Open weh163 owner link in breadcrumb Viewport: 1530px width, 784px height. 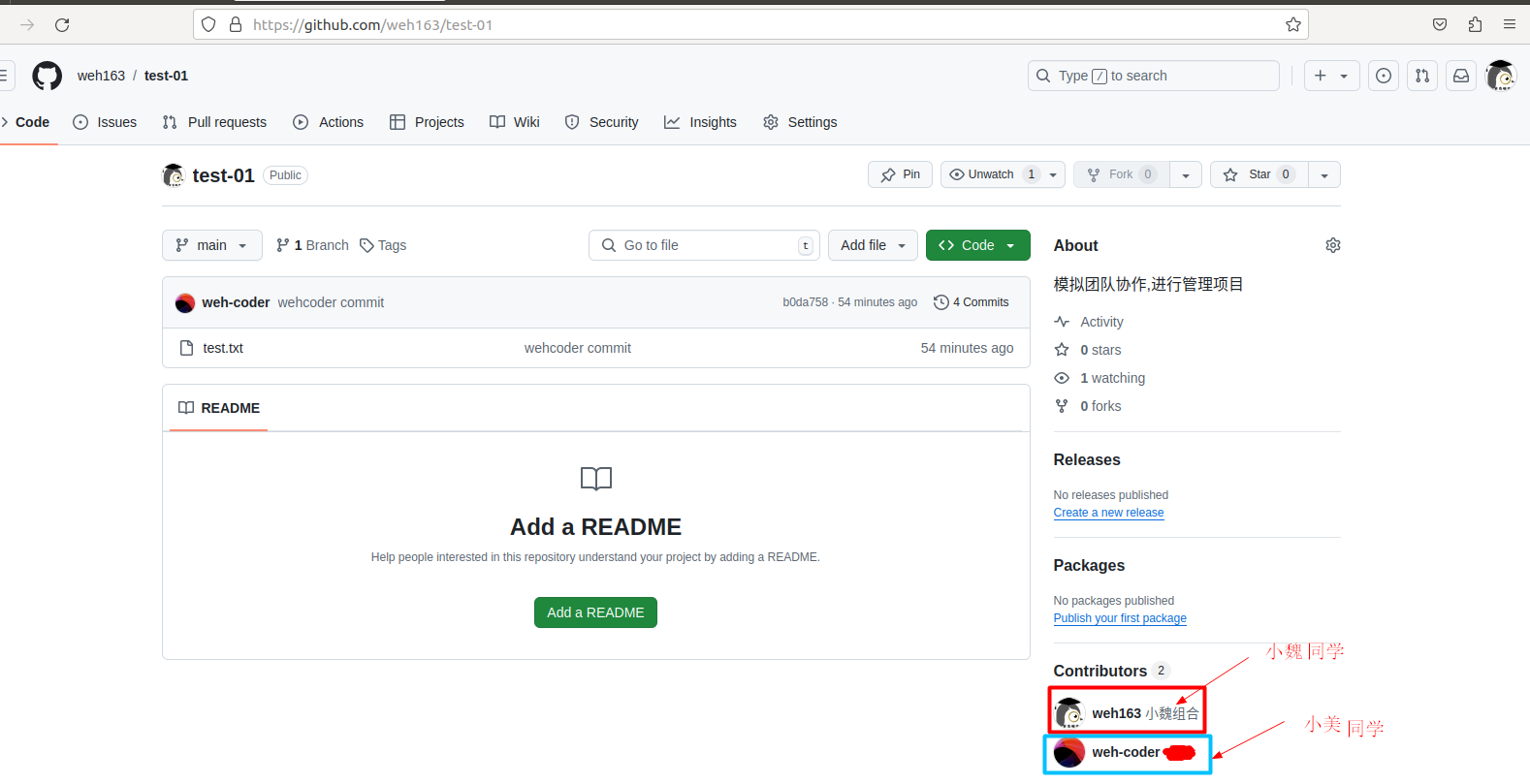click(101, 76)
